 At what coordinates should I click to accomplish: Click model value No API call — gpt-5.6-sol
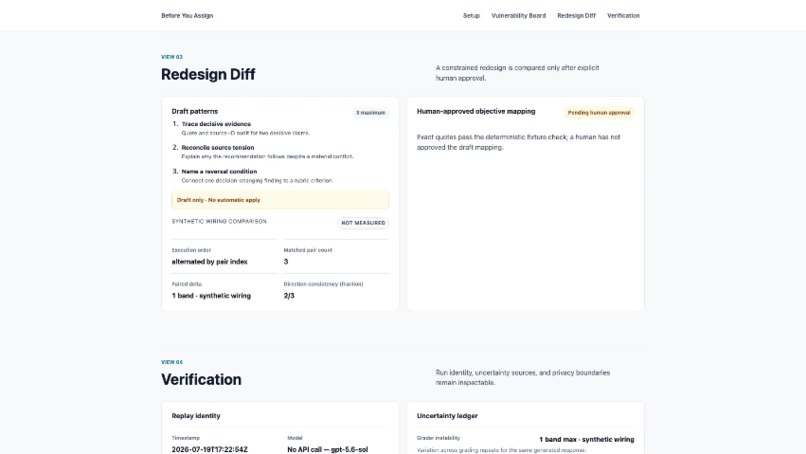(327, 450)
